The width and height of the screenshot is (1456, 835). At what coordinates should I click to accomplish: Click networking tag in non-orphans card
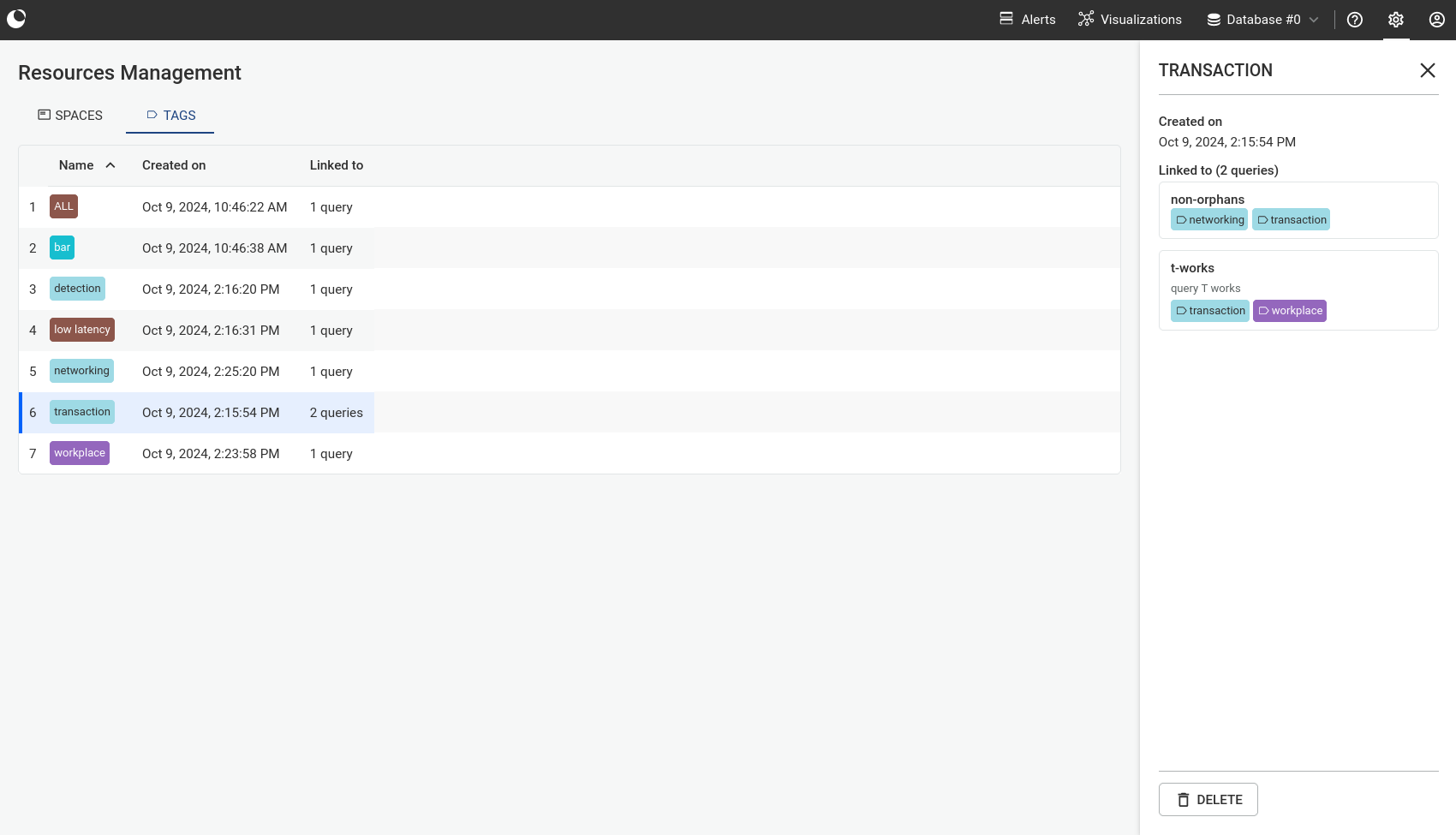coord(1209,220)
